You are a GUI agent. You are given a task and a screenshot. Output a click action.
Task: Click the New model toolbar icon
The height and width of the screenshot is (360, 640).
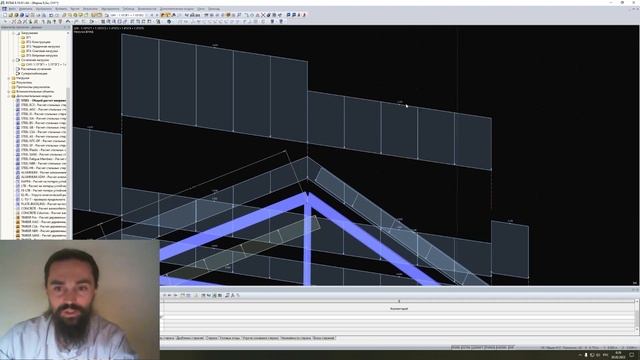click(5, 15)
